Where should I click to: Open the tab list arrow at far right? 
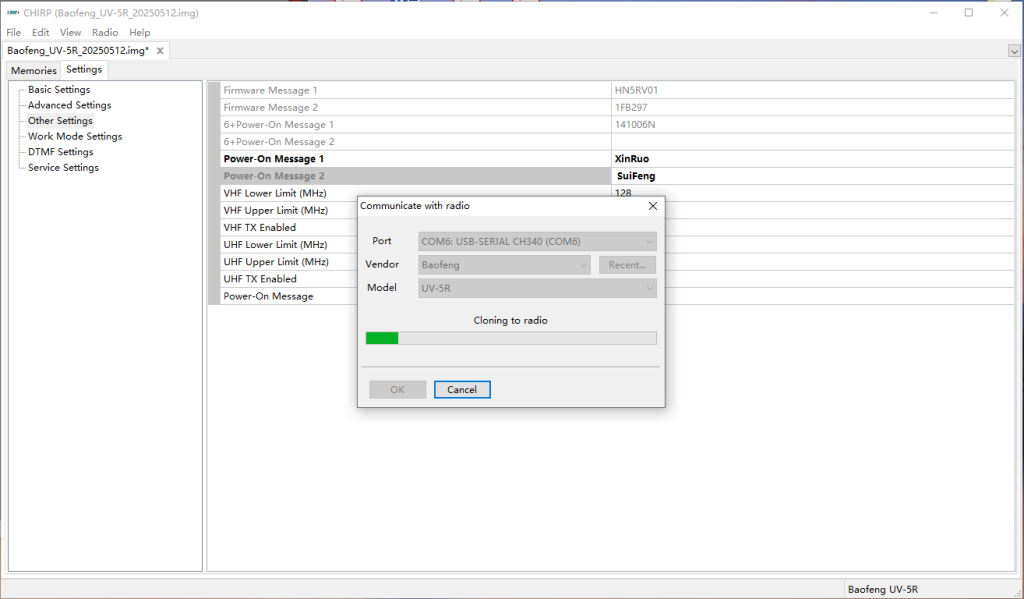point(1014,51)
